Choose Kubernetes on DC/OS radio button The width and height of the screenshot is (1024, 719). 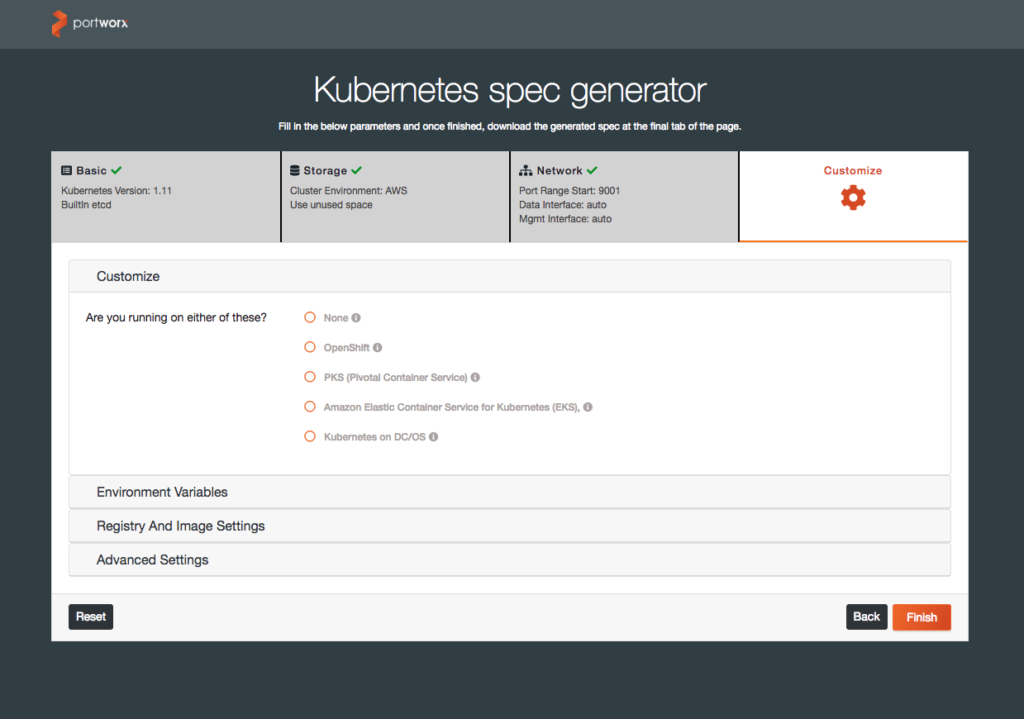coord(310,437)
